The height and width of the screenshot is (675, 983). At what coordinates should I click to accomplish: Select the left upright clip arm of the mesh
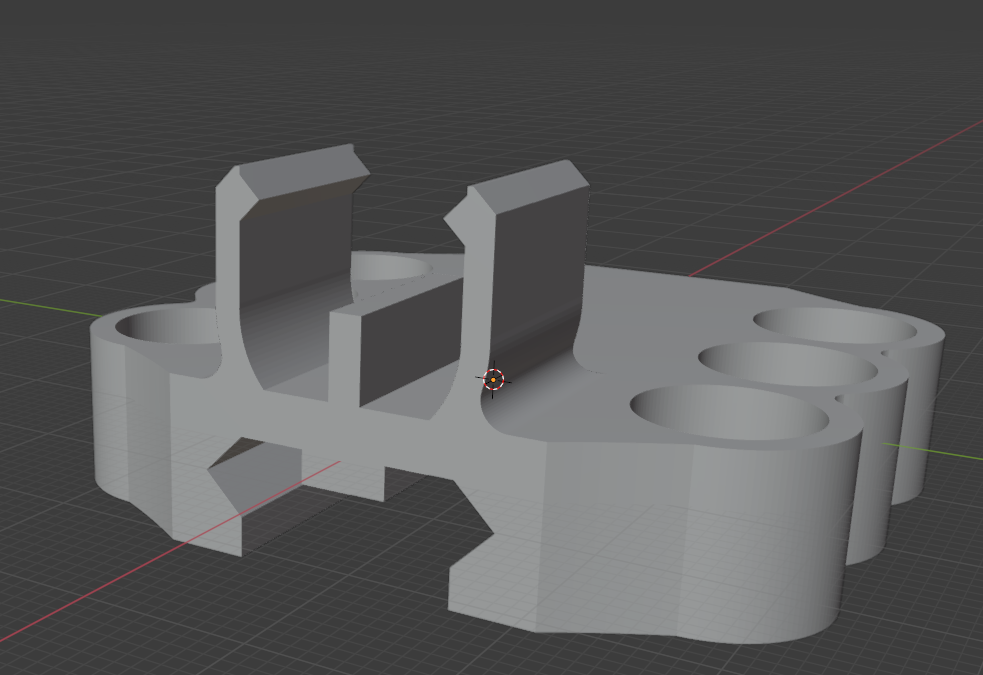point(288,263)
